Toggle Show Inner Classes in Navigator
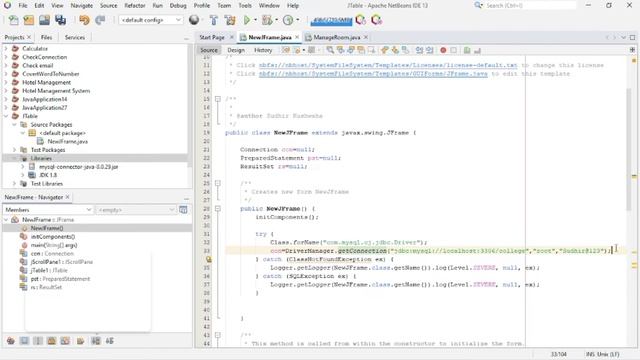 (x=65, y=341)
